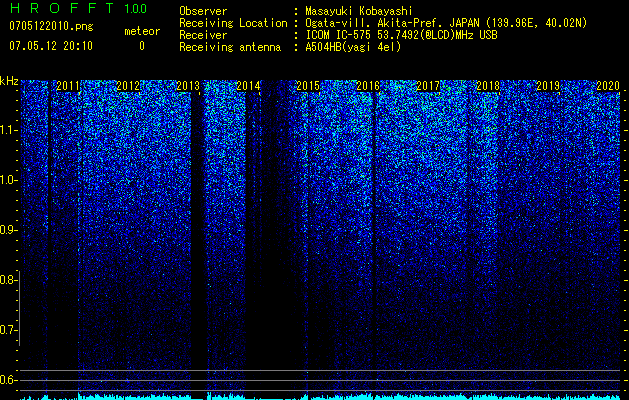The width and height of the screenshot is (629, 400).
Task: Click the 0.7 kHz axis label
Action: pyautogui.click(x=8, y=330)
